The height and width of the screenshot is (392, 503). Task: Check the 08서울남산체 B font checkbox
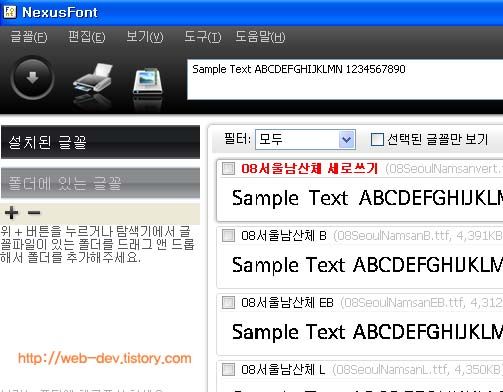228,235
